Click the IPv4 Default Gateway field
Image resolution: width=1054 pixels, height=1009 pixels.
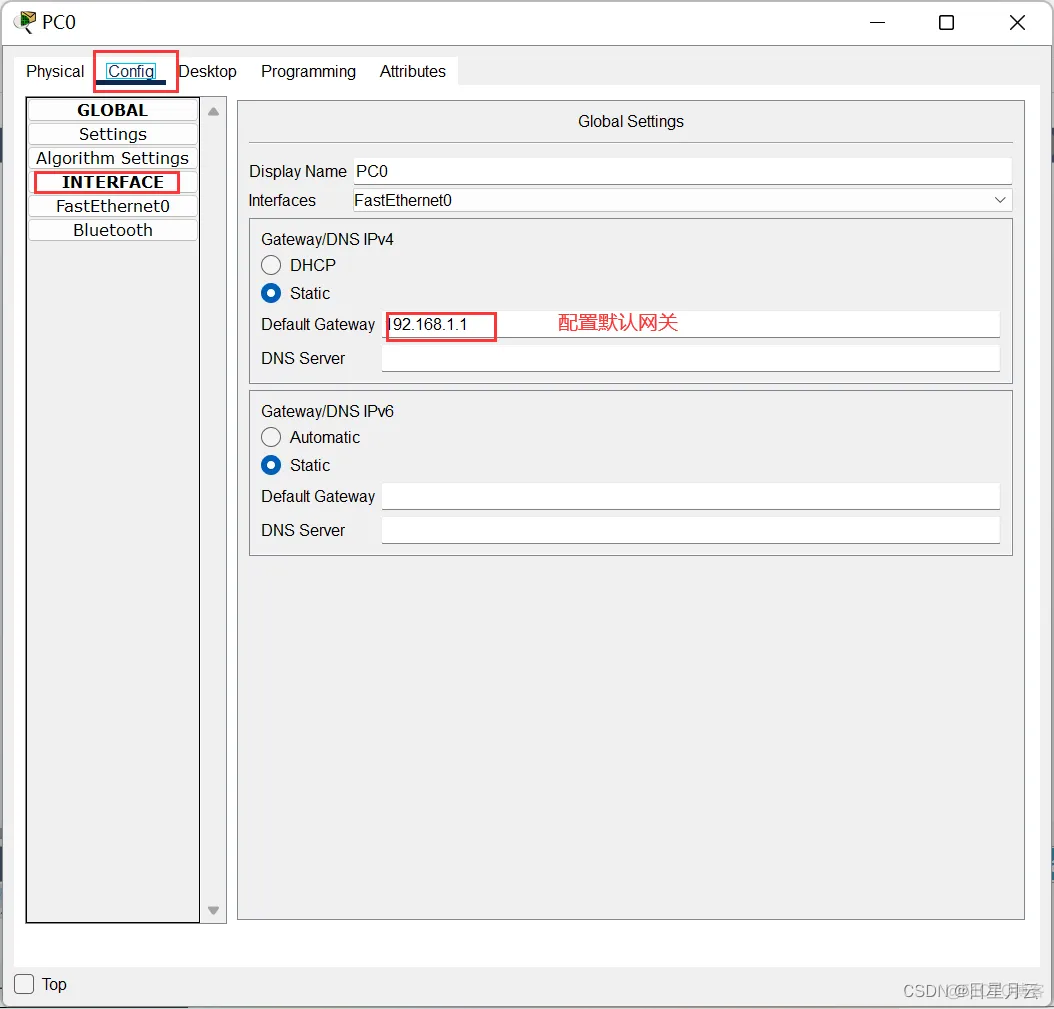[690, 325]
